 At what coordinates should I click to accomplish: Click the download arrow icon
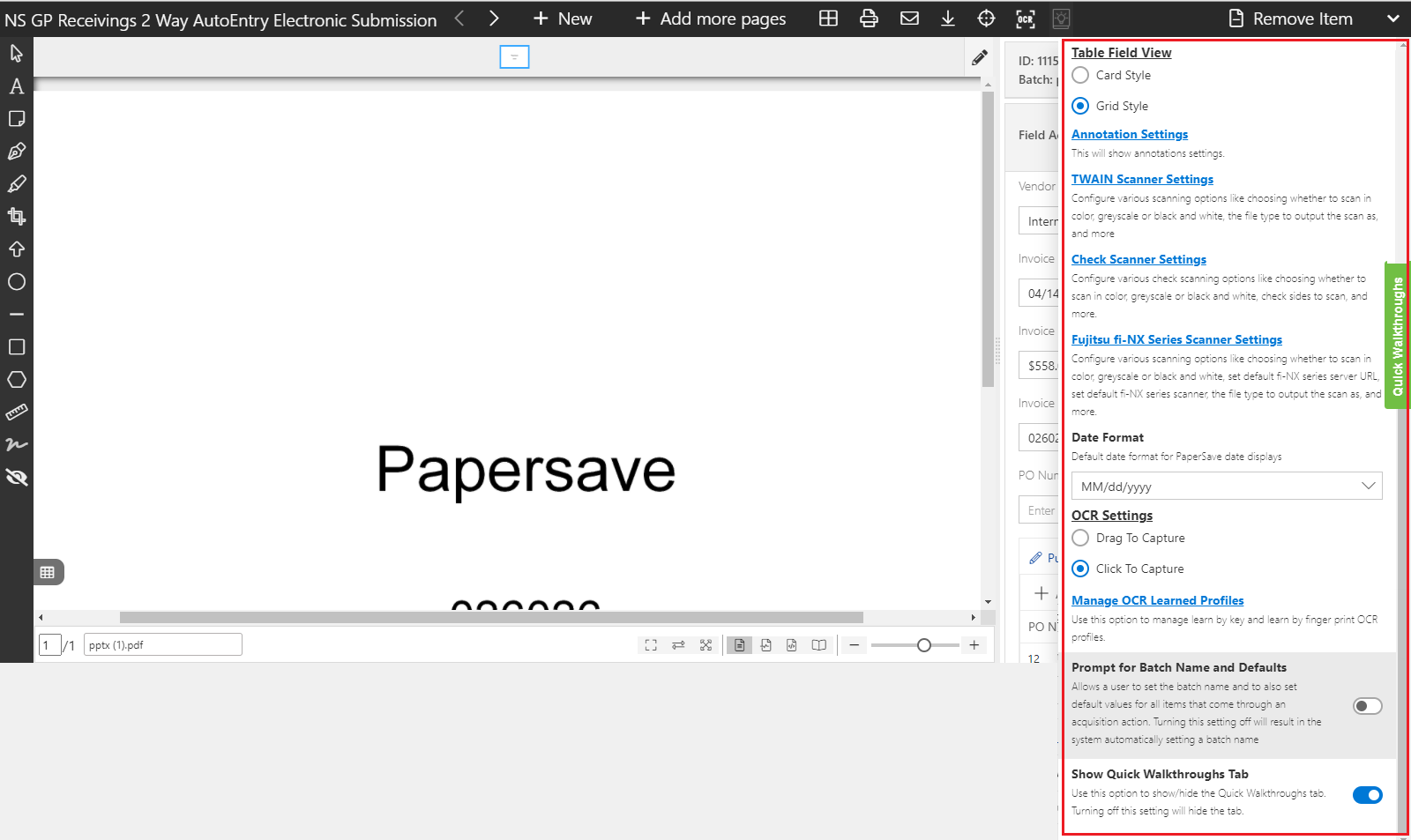coord(948,19)
